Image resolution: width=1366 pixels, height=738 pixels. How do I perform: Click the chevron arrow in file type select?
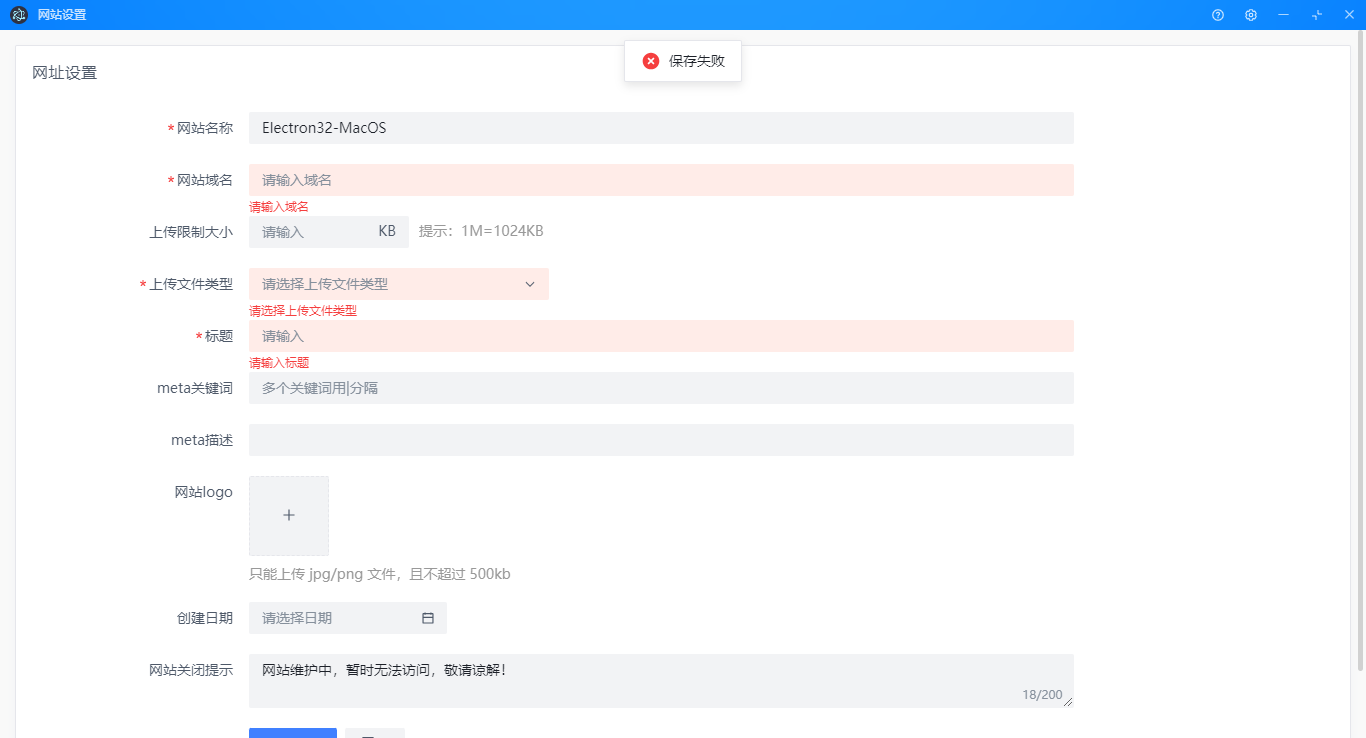pyautogui.click(x=530, y=284)
